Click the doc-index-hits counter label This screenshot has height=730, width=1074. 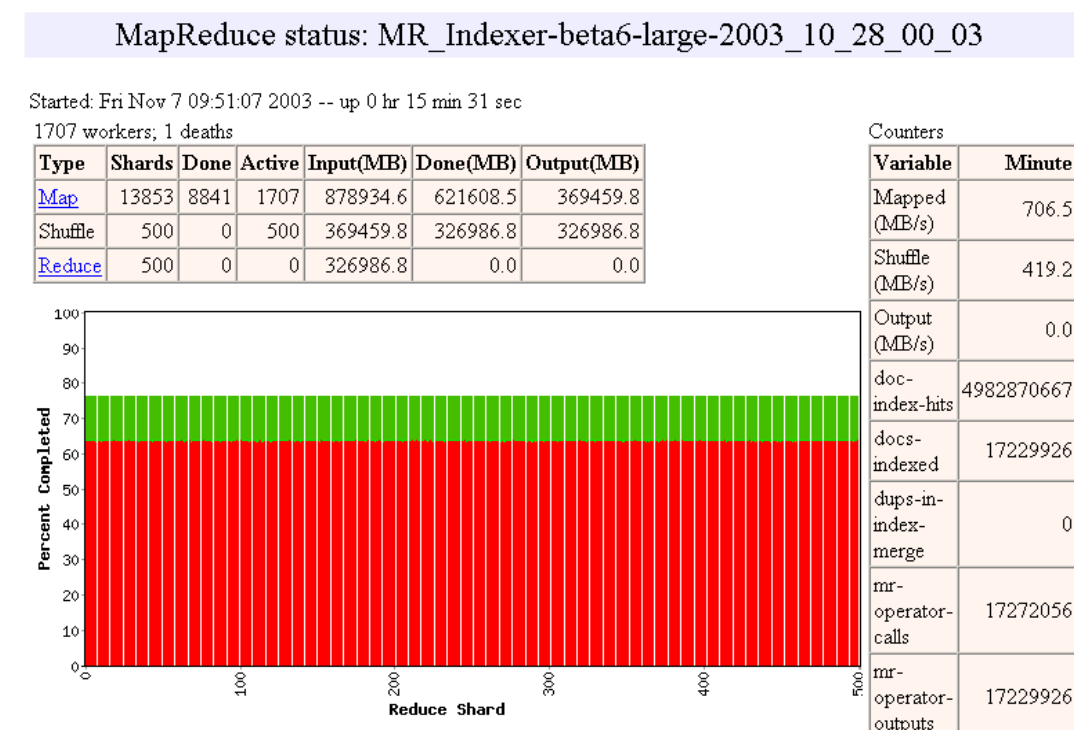pos(913,391)
